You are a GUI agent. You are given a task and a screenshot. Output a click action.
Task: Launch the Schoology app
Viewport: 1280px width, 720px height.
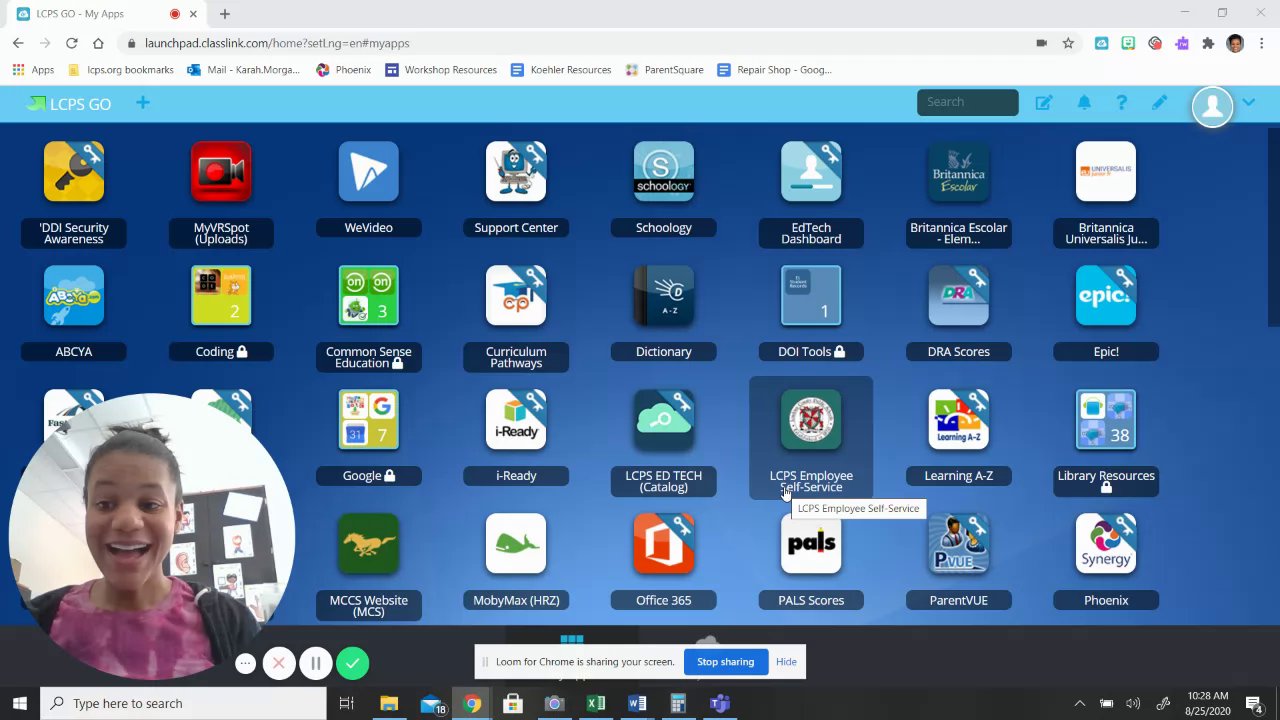(664, 172)
